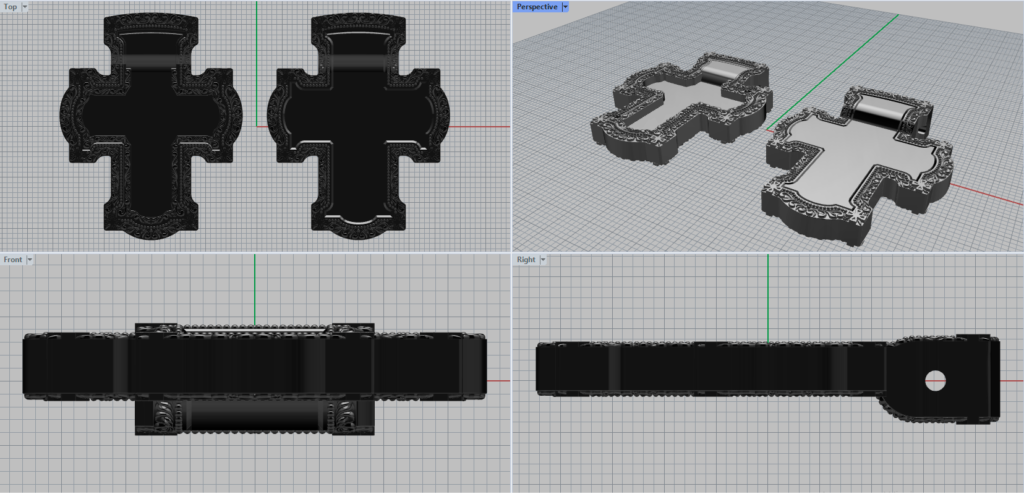Select the Front viewport title label
Screen dimensions: 1024x494
[13, 260]
